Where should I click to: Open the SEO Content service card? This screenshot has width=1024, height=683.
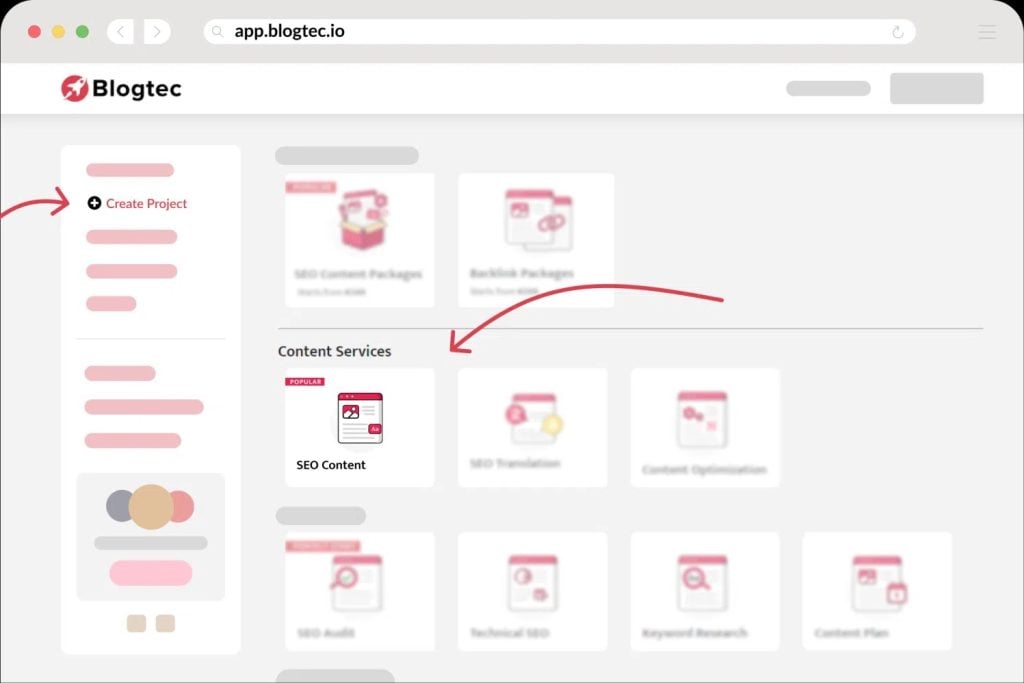click(x=360, y=427)
